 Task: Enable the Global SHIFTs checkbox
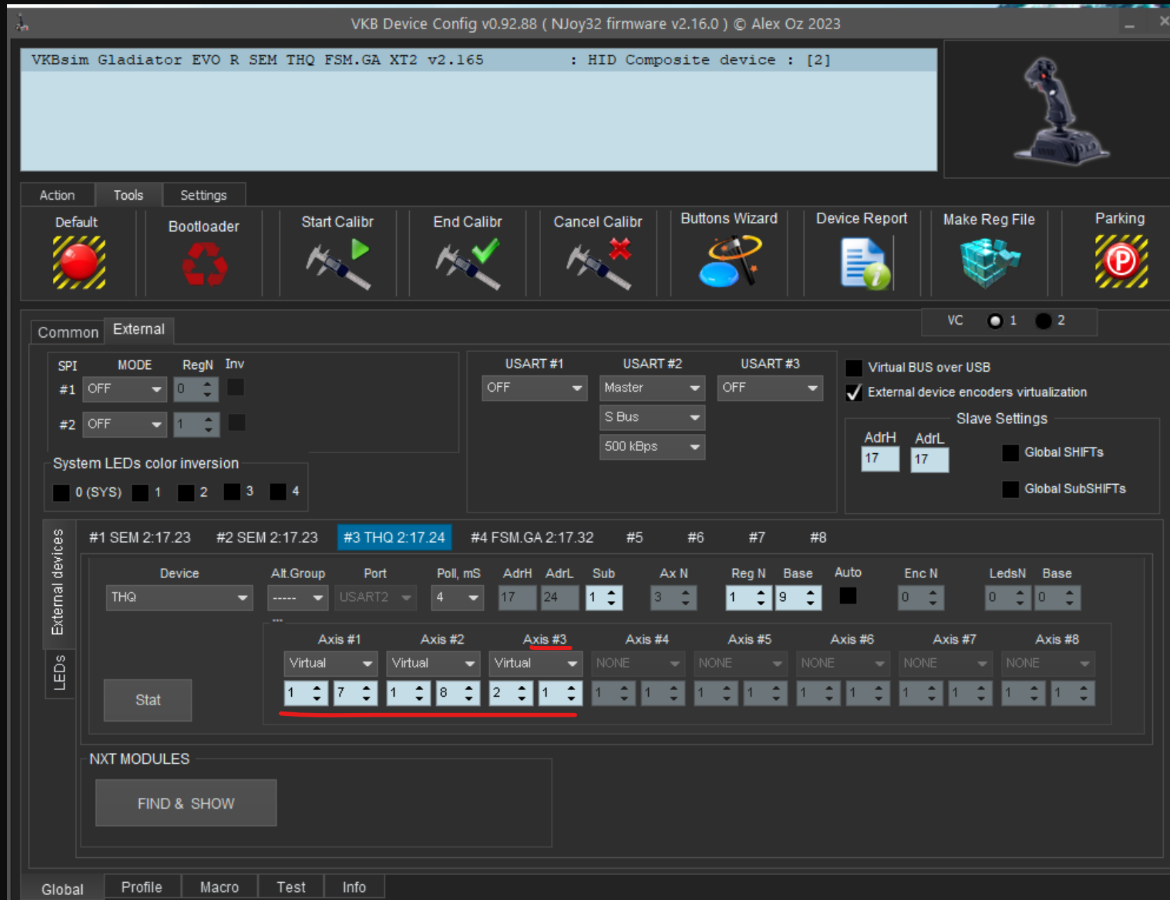coord(1010,452)
